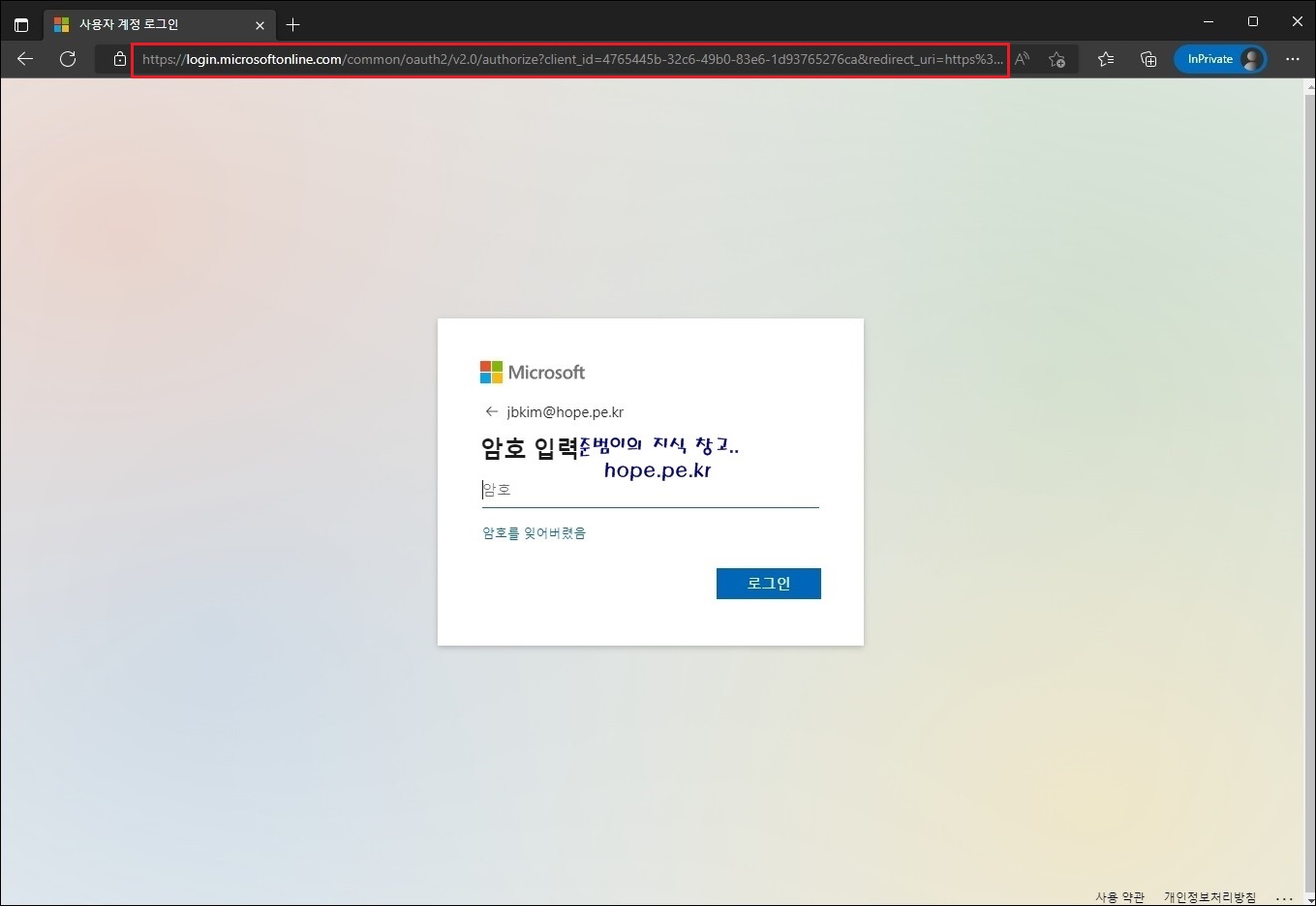Refresh the current page
The width and height of the screenshot is (1316, 906).
[x=68, y=59]
